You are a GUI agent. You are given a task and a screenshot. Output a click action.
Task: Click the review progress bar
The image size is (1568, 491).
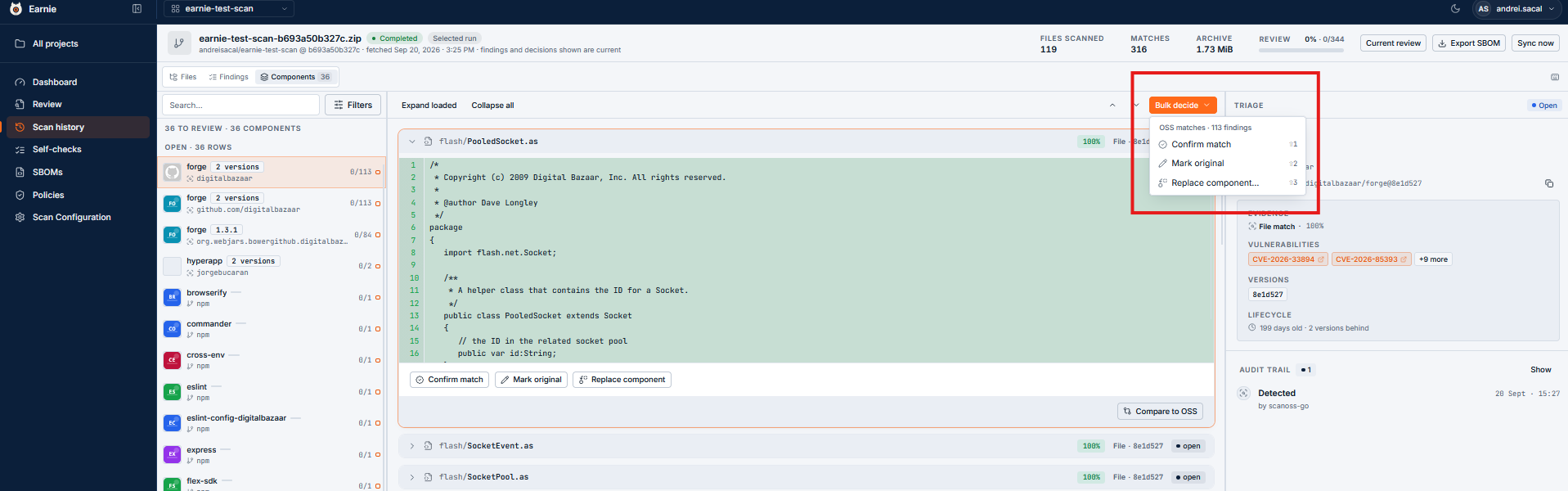(x=1301, y=51)
